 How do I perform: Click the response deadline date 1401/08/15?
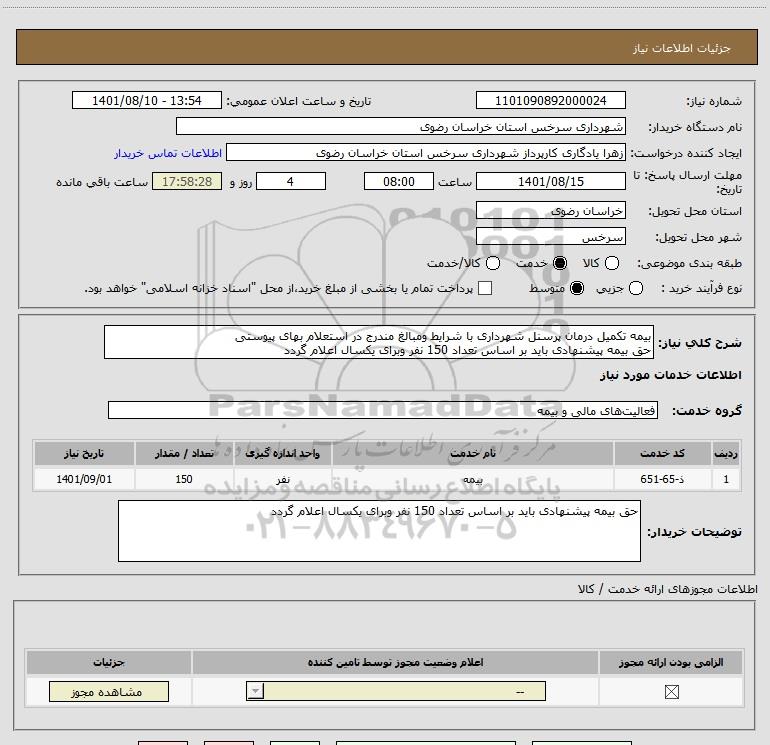coord(550,181)
